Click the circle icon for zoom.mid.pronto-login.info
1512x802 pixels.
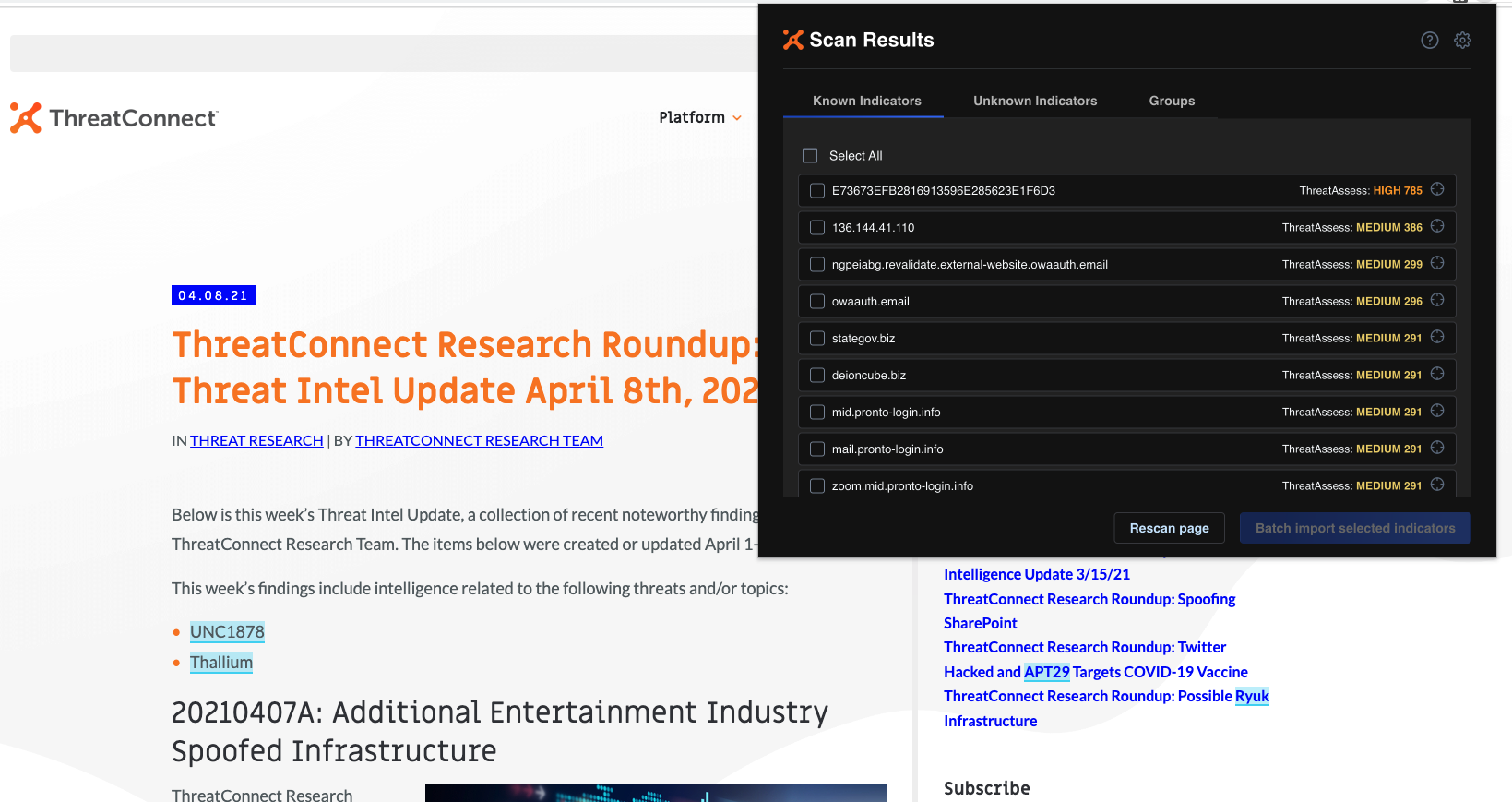click(x=1437, y=485)
